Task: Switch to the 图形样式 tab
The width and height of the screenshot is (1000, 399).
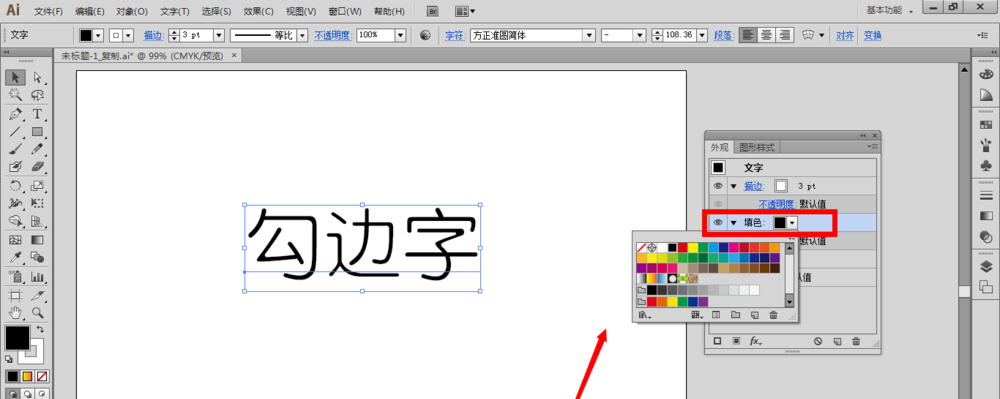Action: [757, 147]
